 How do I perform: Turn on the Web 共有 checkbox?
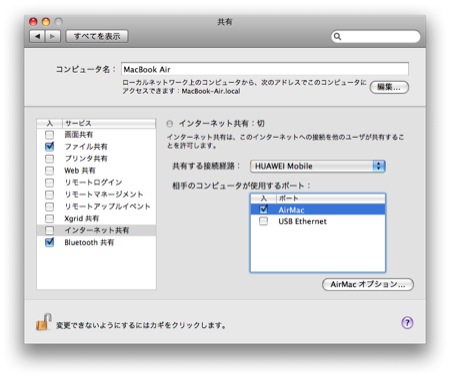tap(49, 171)
